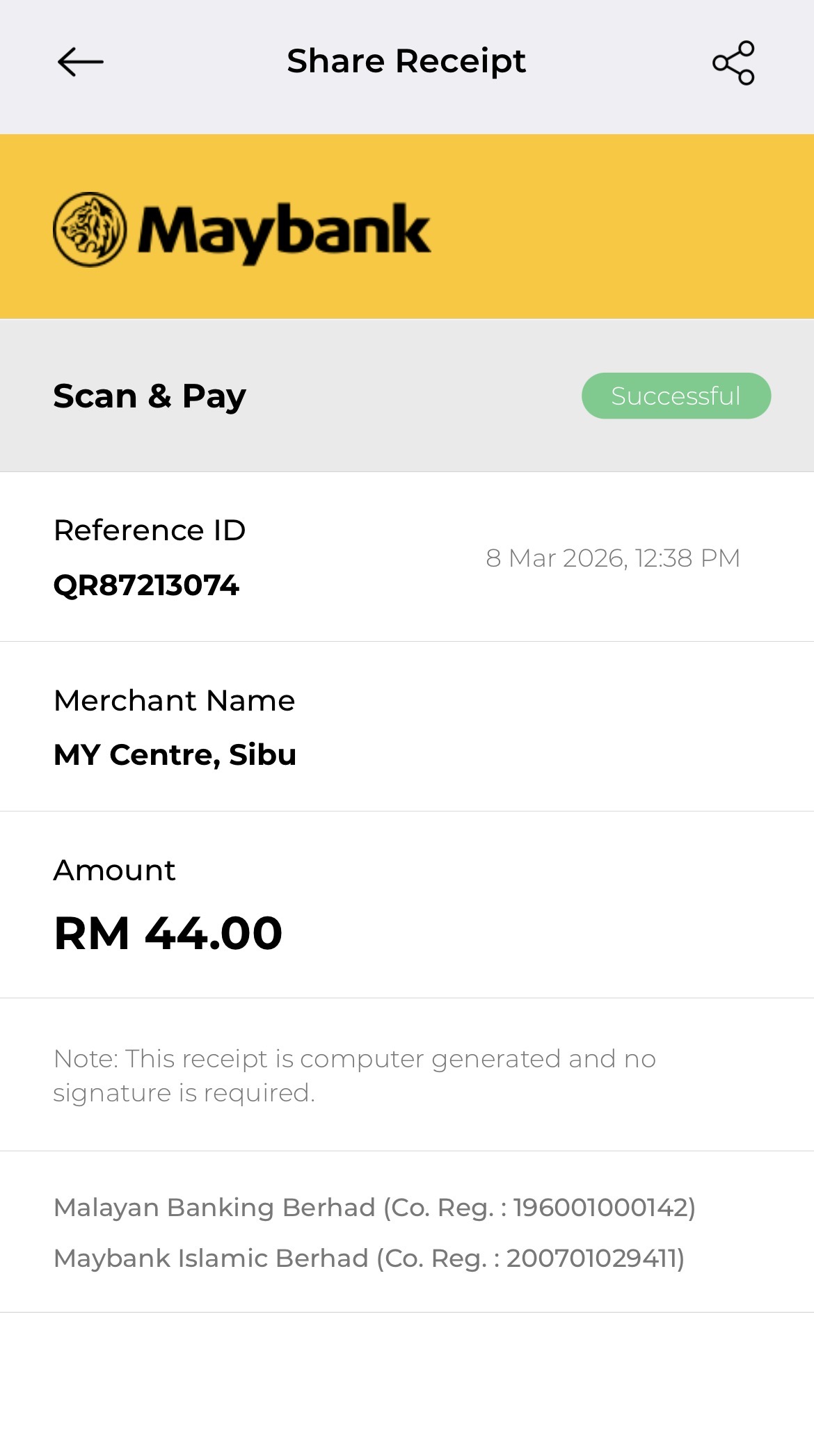Screen dimensions: 814x1456
Task: Tap the Share Receipt page title
Action: click(406, 61)
